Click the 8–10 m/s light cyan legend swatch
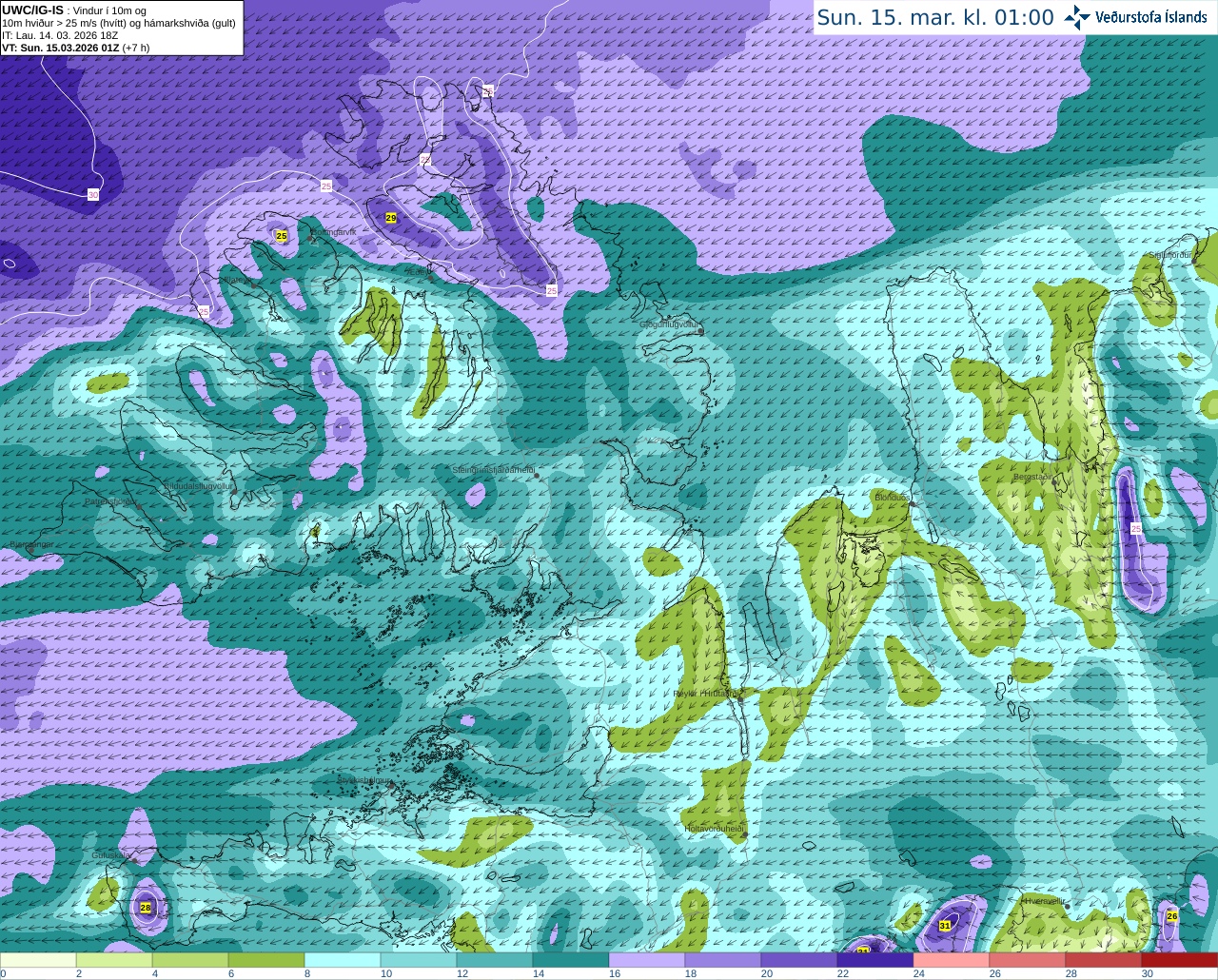Image resolution: width=1218 pixels, height=980 pixels. tap(343, 960)
